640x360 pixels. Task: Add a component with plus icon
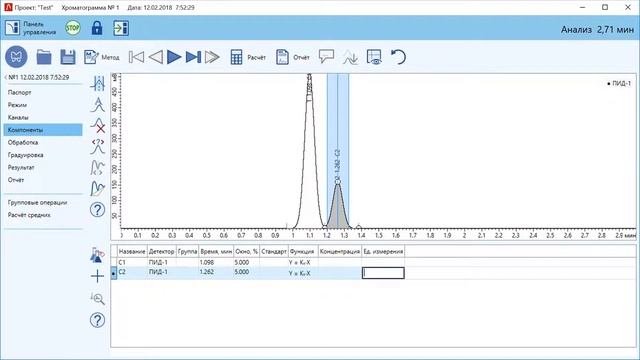(98, 276)
